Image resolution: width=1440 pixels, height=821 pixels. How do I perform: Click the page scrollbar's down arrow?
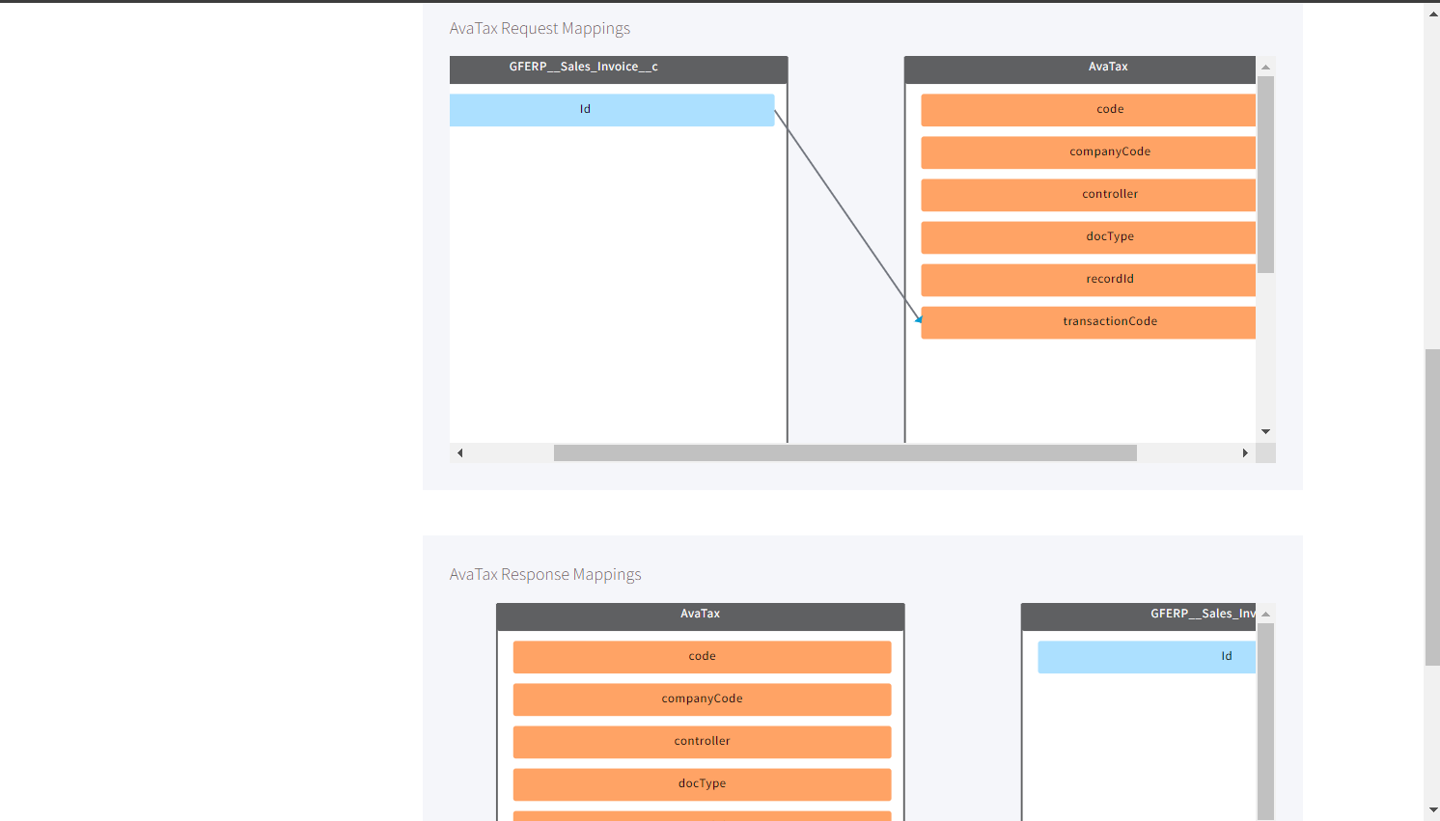pos(1432,809)
